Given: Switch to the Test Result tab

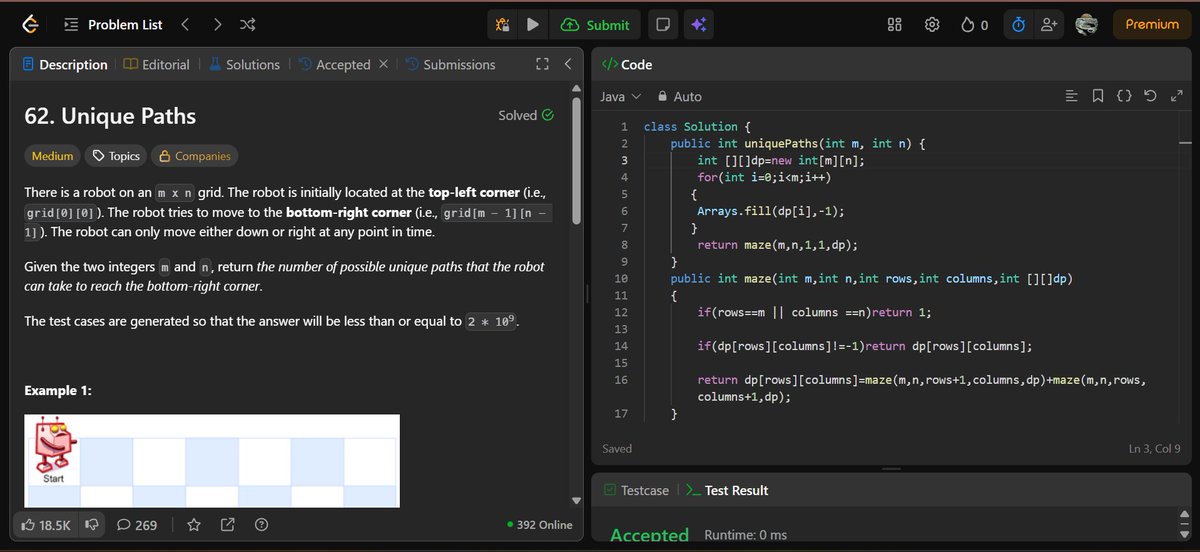Looking at the screenshot, I should 727,490.
